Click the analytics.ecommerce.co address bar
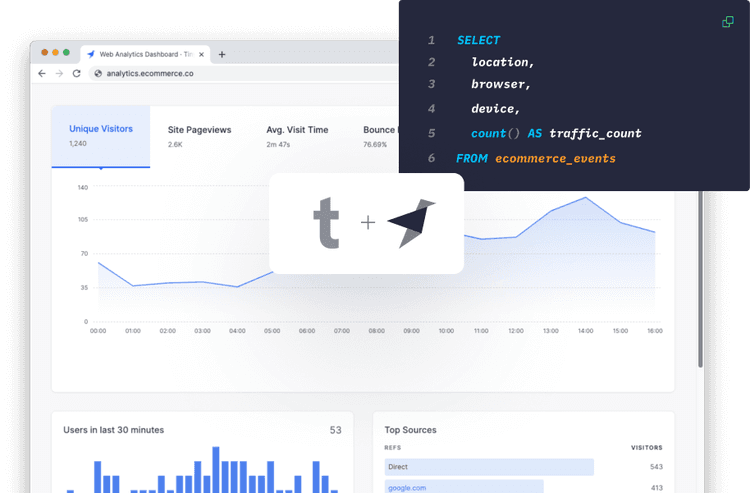 (x=244, y=73)
